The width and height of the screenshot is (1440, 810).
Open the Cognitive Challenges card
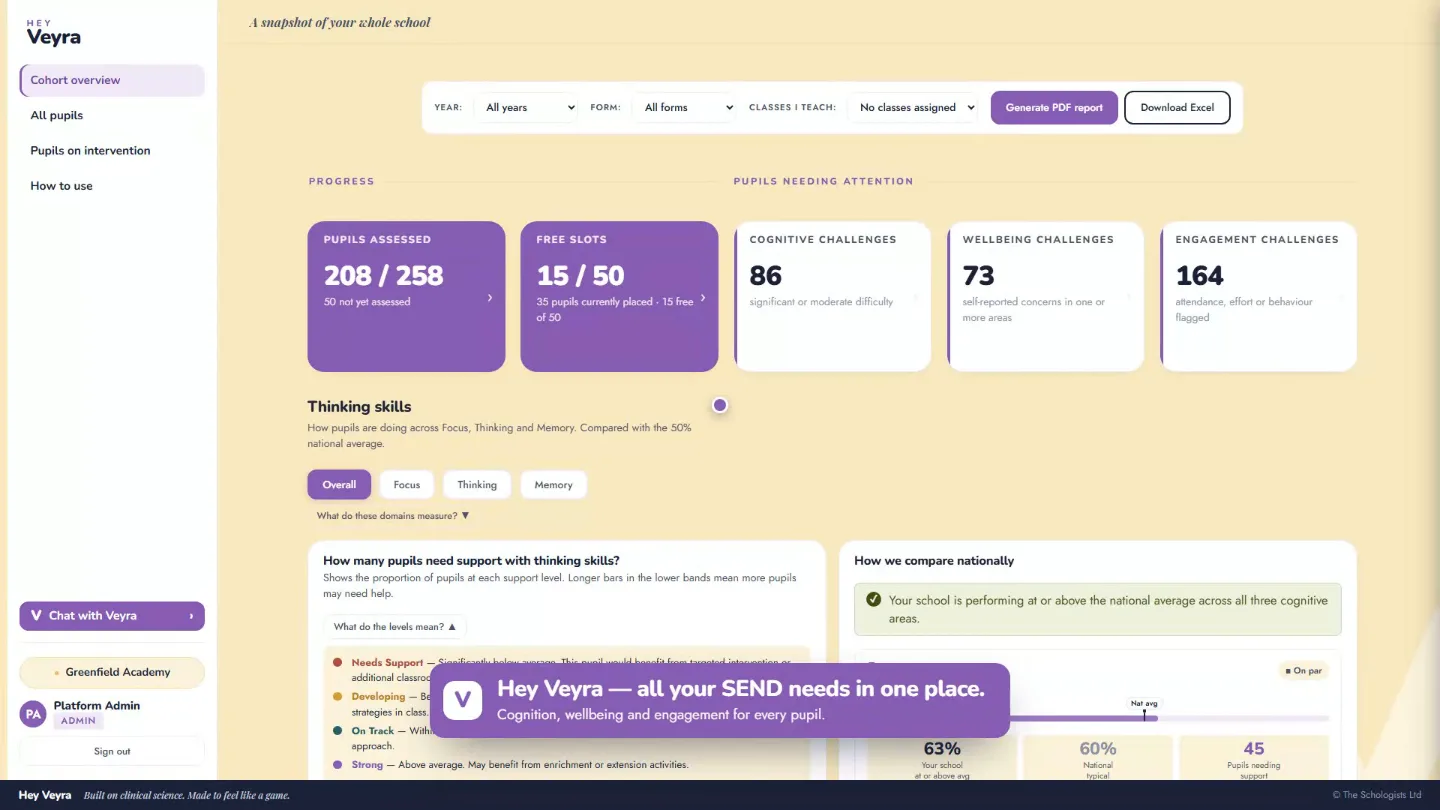pos(833,296)
